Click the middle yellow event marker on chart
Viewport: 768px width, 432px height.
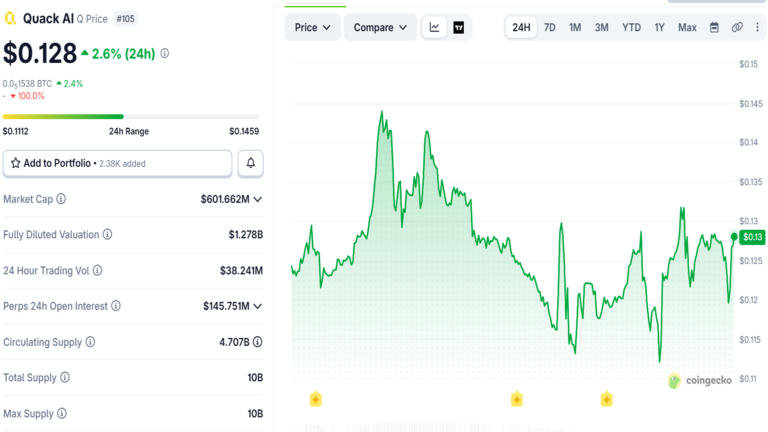(x=517, y=399)
